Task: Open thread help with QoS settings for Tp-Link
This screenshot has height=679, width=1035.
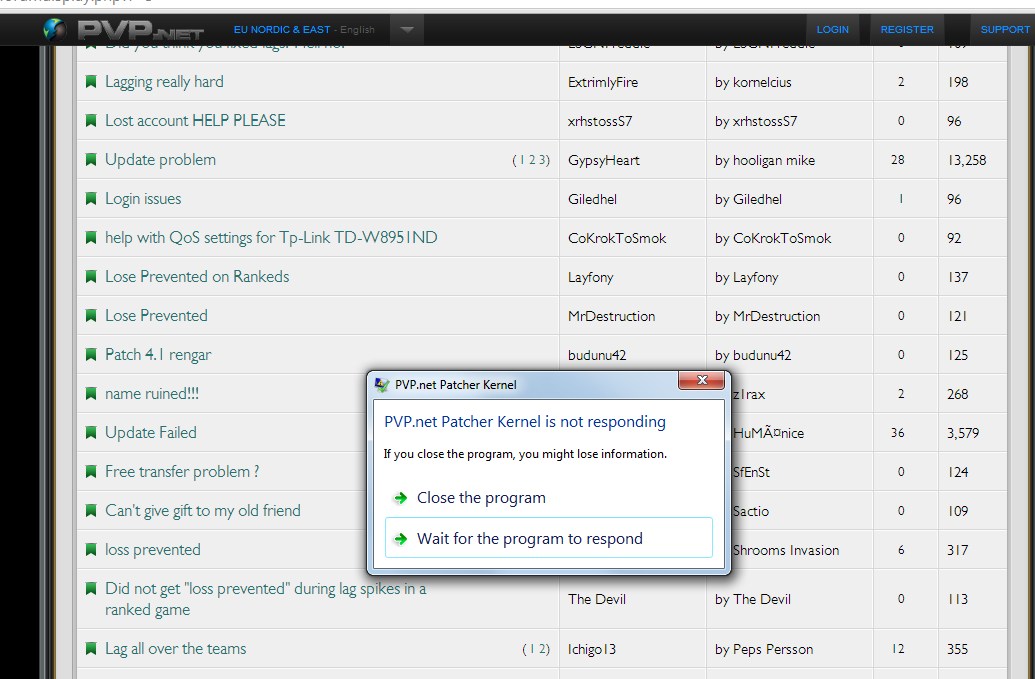Action: pos(271,238)
